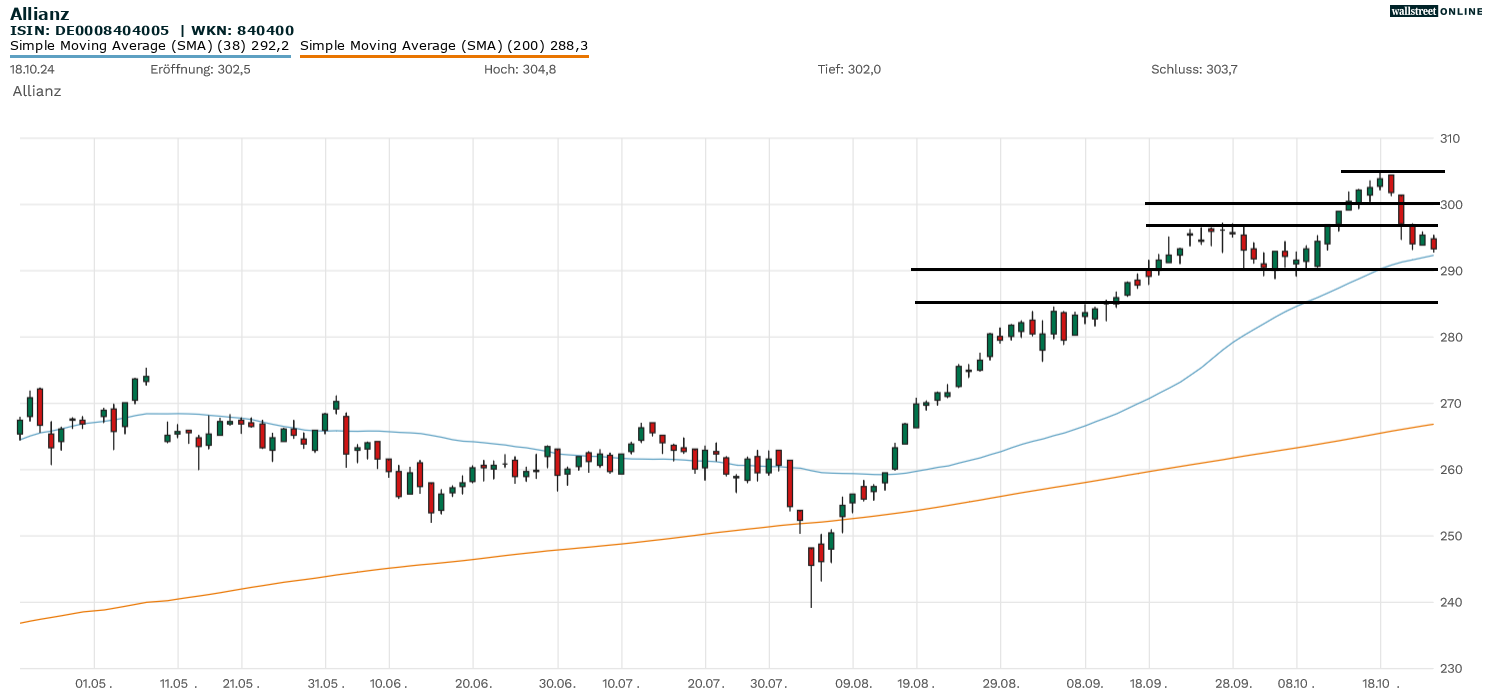This screenshot has width=1490, height=689.
Task: Click the orange line under SMA 200 legend
Action: pyautogui.click(x=443, y=56)
